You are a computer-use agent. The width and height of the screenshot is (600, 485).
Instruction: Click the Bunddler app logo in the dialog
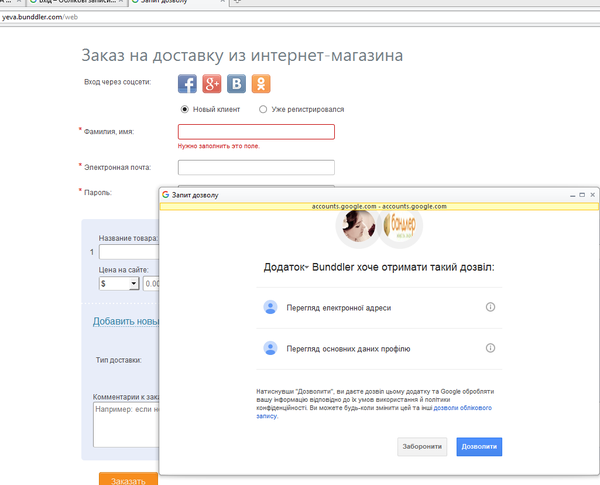point(399,225)
